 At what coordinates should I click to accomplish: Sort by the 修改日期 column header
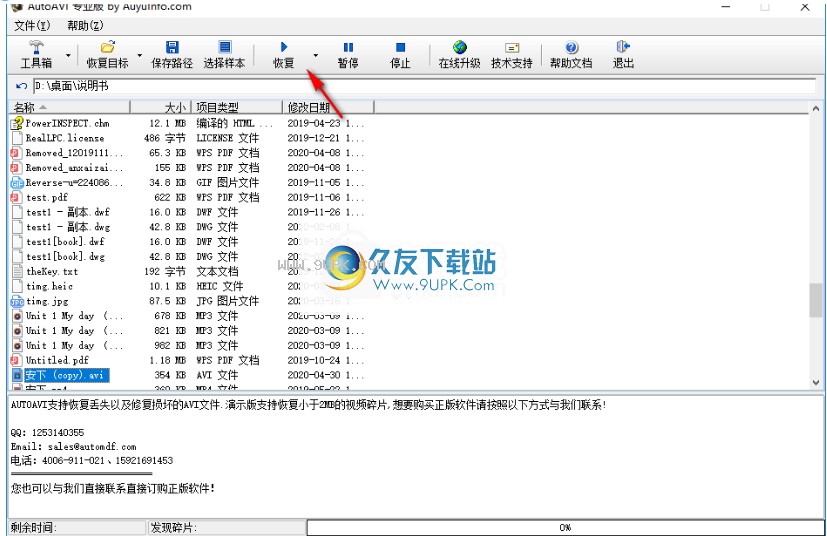click(x=328, y=108)
